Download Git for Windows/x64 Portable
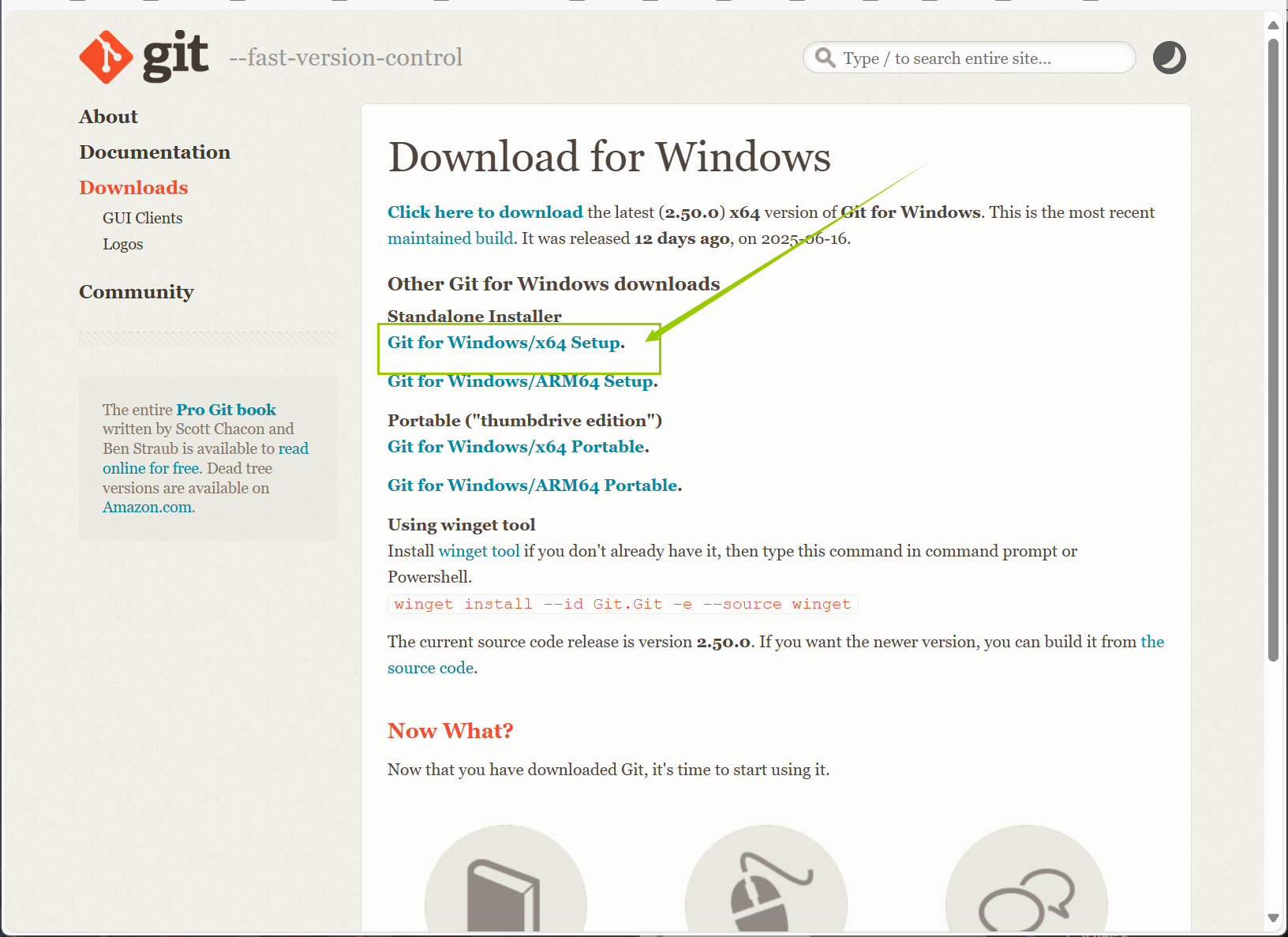The image size is (1288, 937). pos(516,447)
